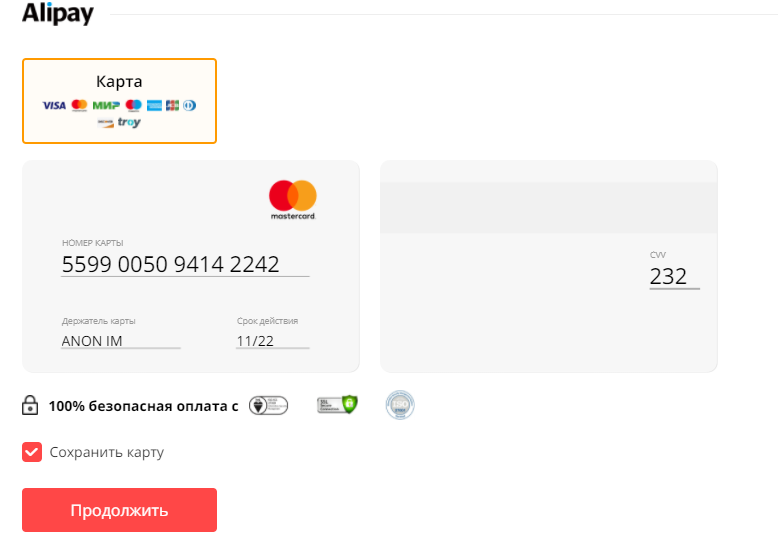Image resolution: width=778 pixels, height=553 pixels.
Task: Click the cardholder name field ANON IM
Action: pos(120,341)
